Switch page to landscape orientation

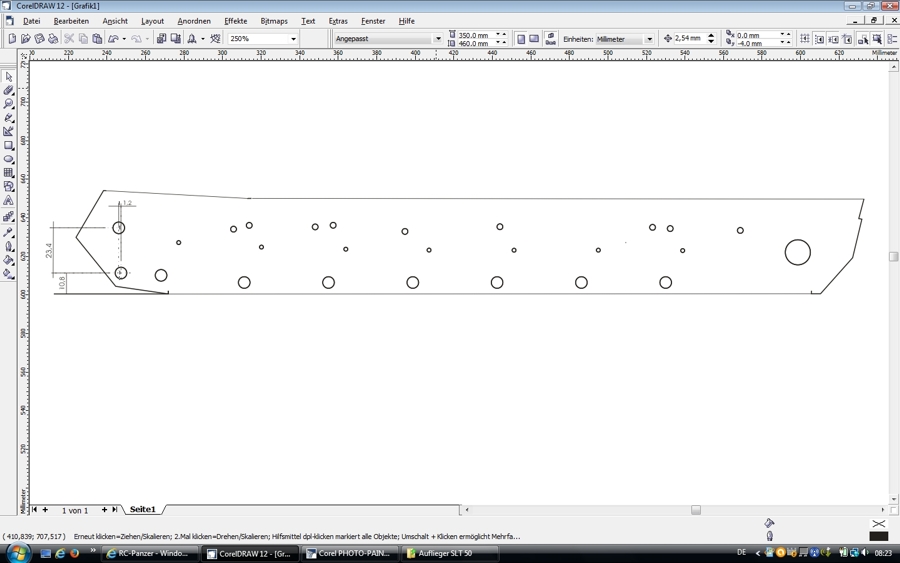coord(534,39)
